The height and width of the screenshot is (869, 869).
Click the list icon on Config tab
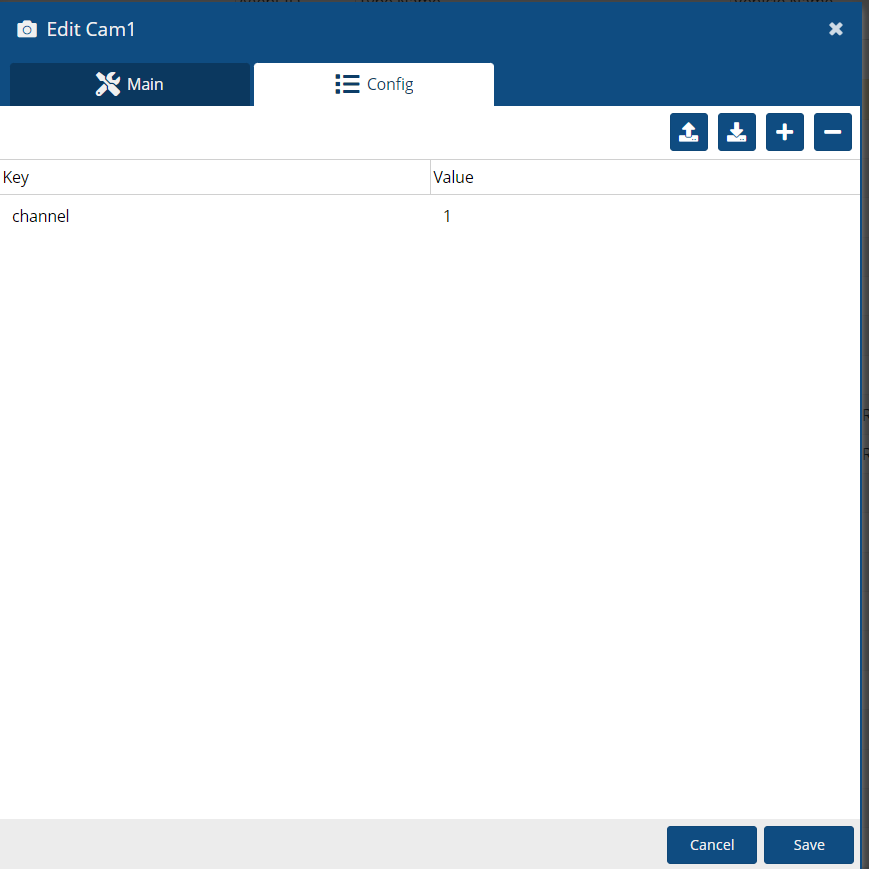(x=347, y=84)
